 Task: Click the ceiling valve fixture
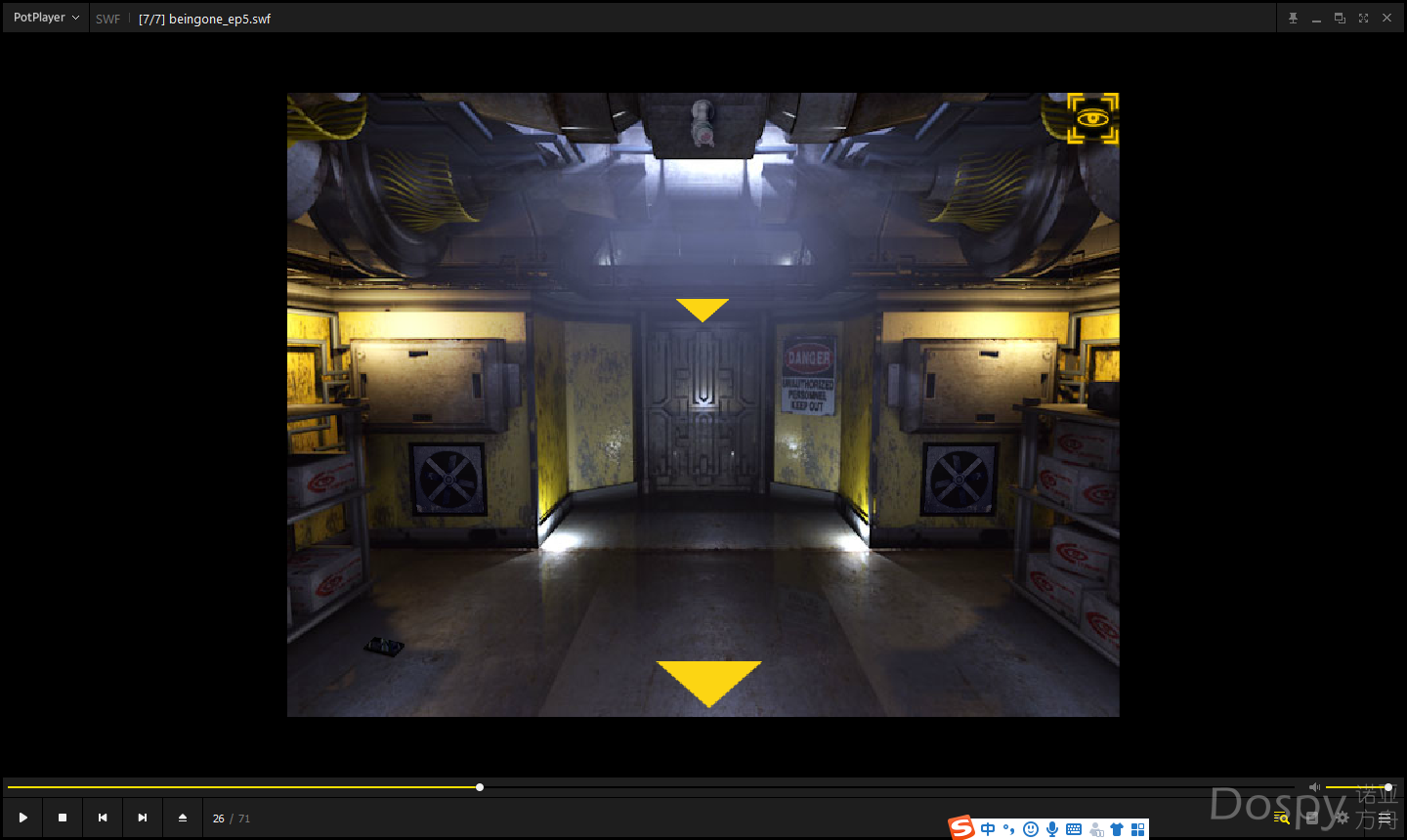(x=702, y=123)
